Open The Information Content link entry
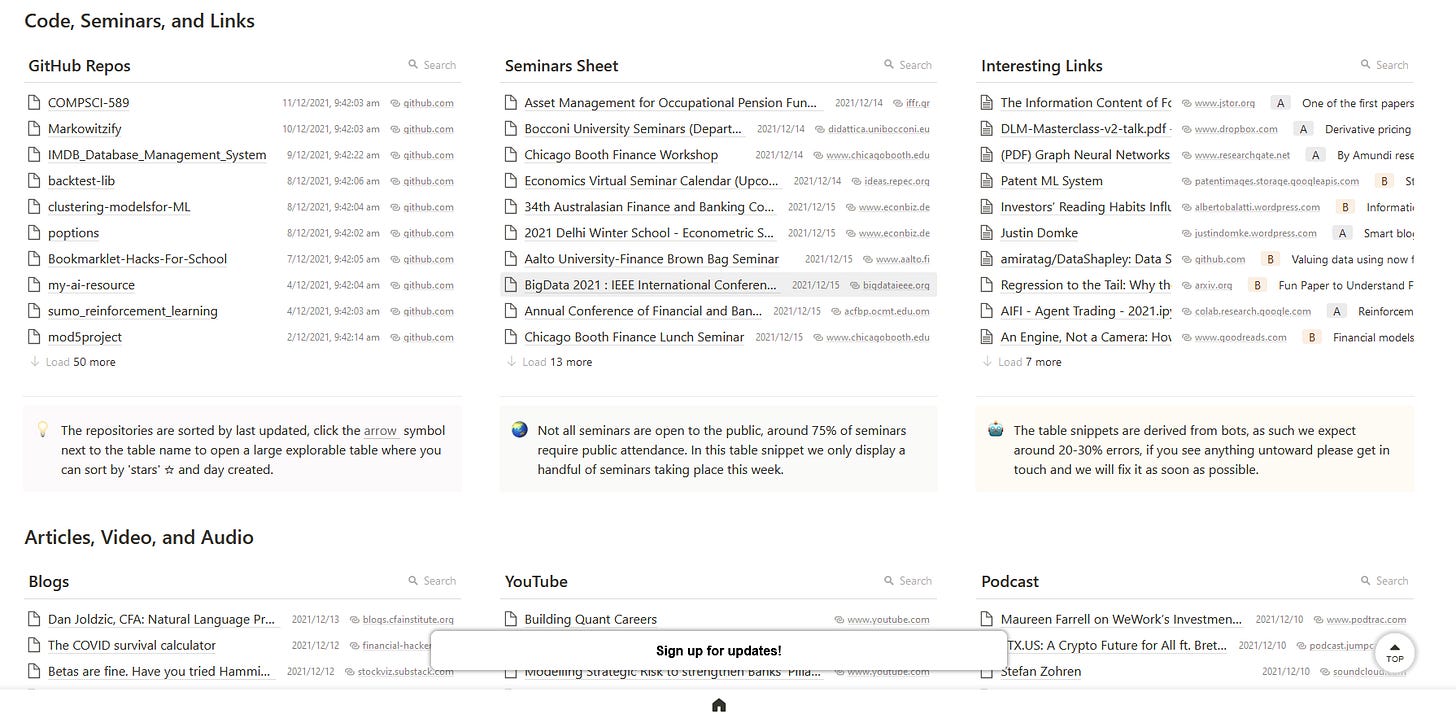 (x=1086, y=103)
